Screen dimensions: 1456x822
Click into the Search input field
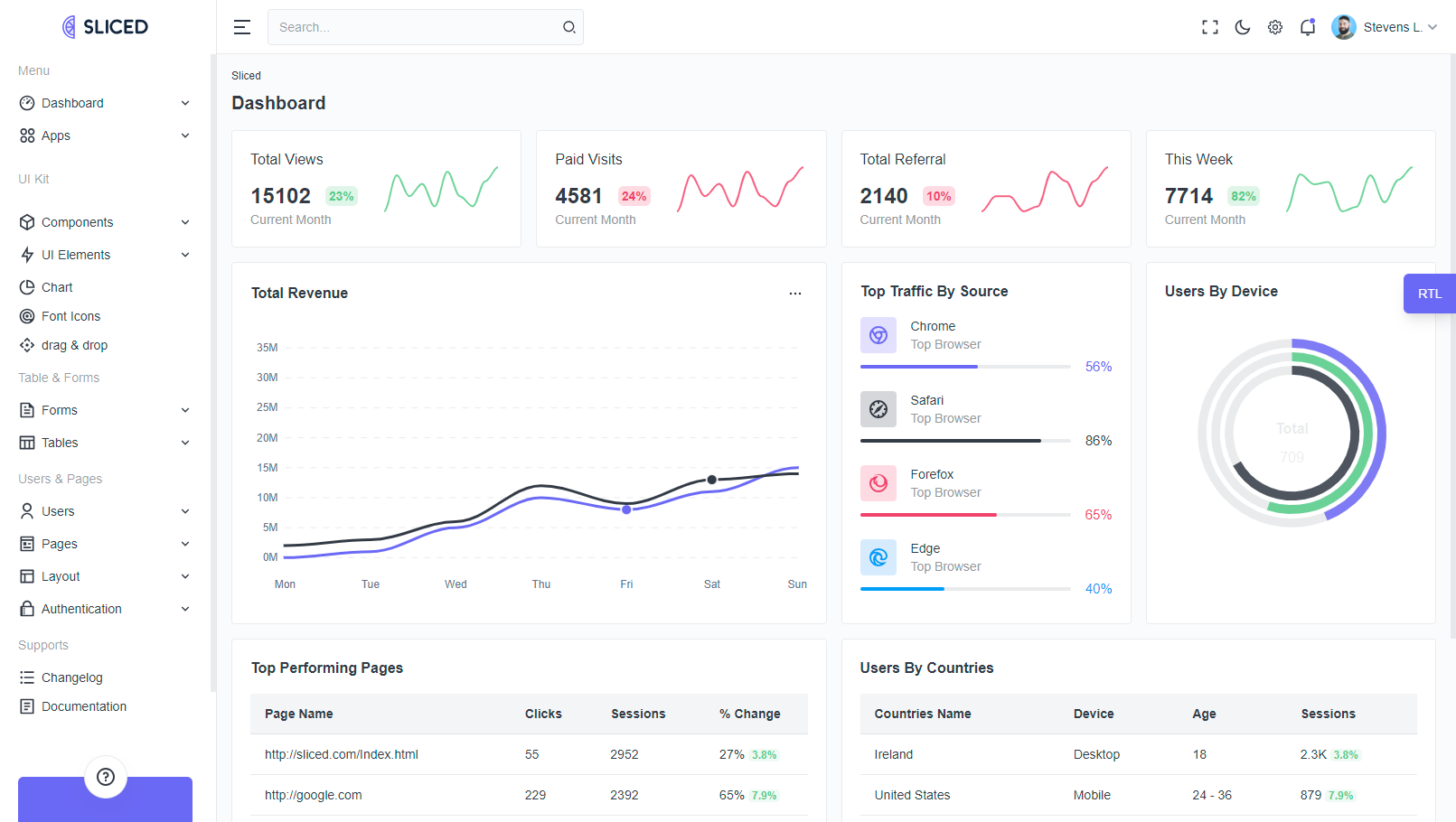pos(416,27)
